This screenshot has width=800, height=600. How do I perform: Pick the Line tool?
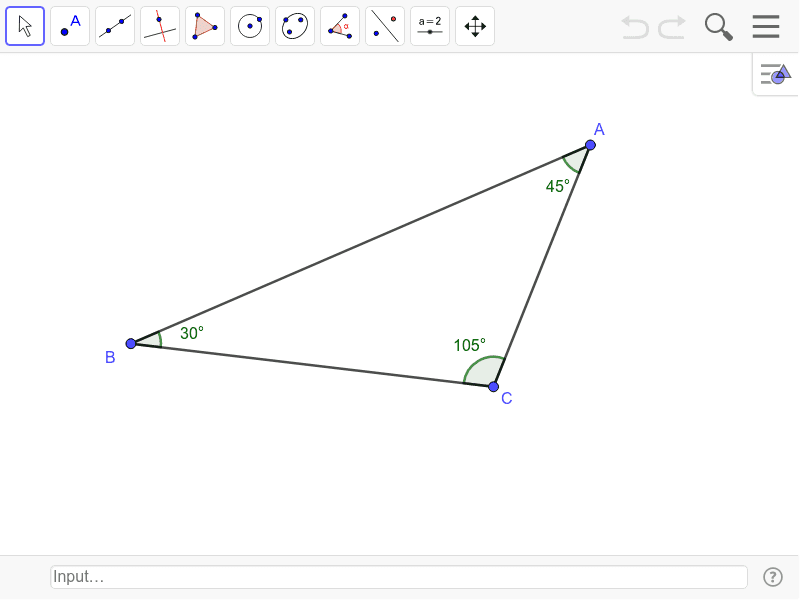115,25
